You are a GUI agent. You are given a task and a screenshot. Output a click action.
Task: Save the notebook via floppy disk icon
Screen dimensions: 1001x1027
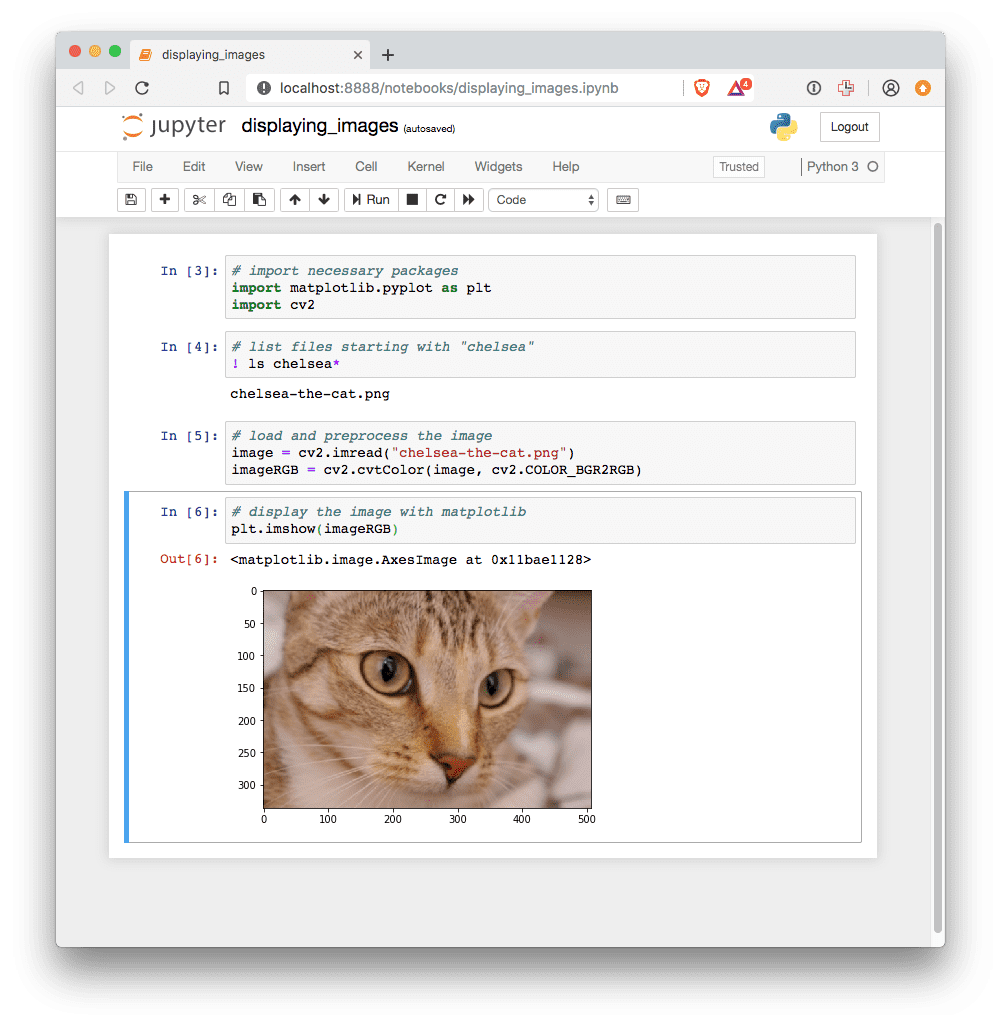point(131,200)
